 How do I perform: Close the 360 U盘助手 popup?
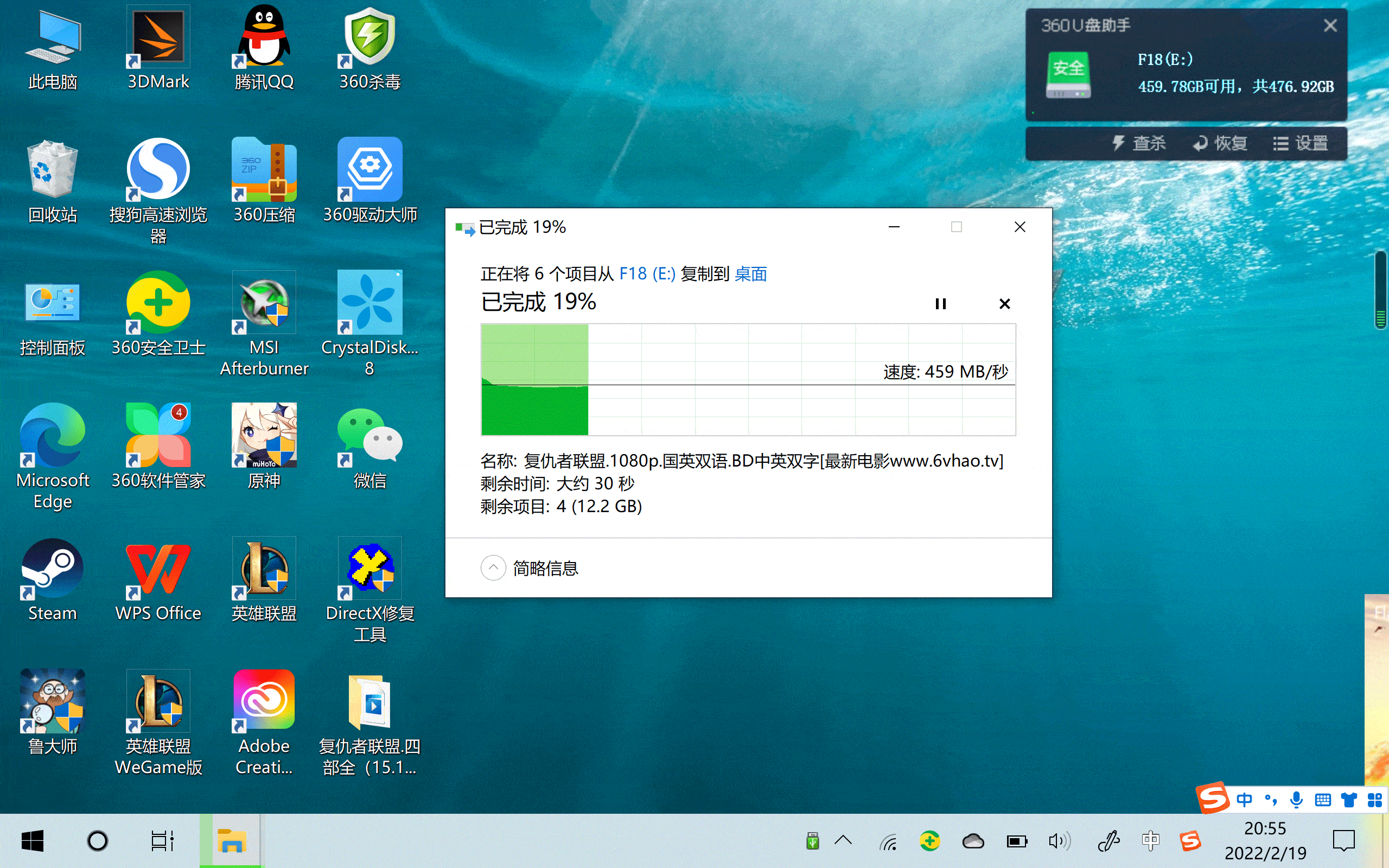point(1330,25)
